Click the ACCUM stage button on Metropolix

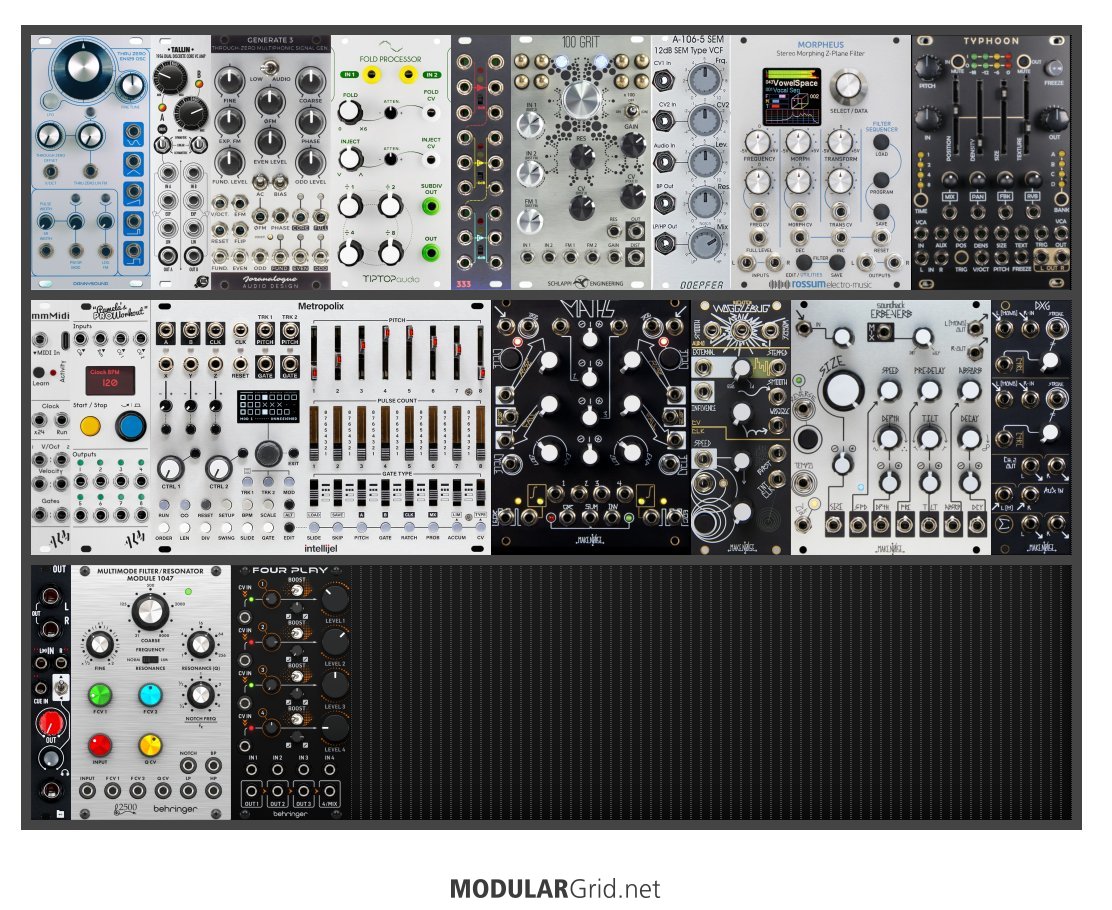(457, 527)
